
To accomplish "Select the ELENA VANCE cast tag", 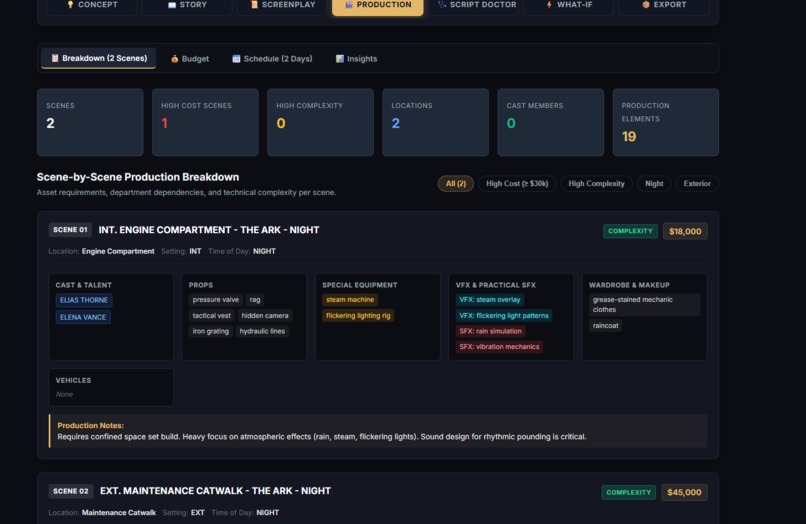I will (x=83, y=317).
